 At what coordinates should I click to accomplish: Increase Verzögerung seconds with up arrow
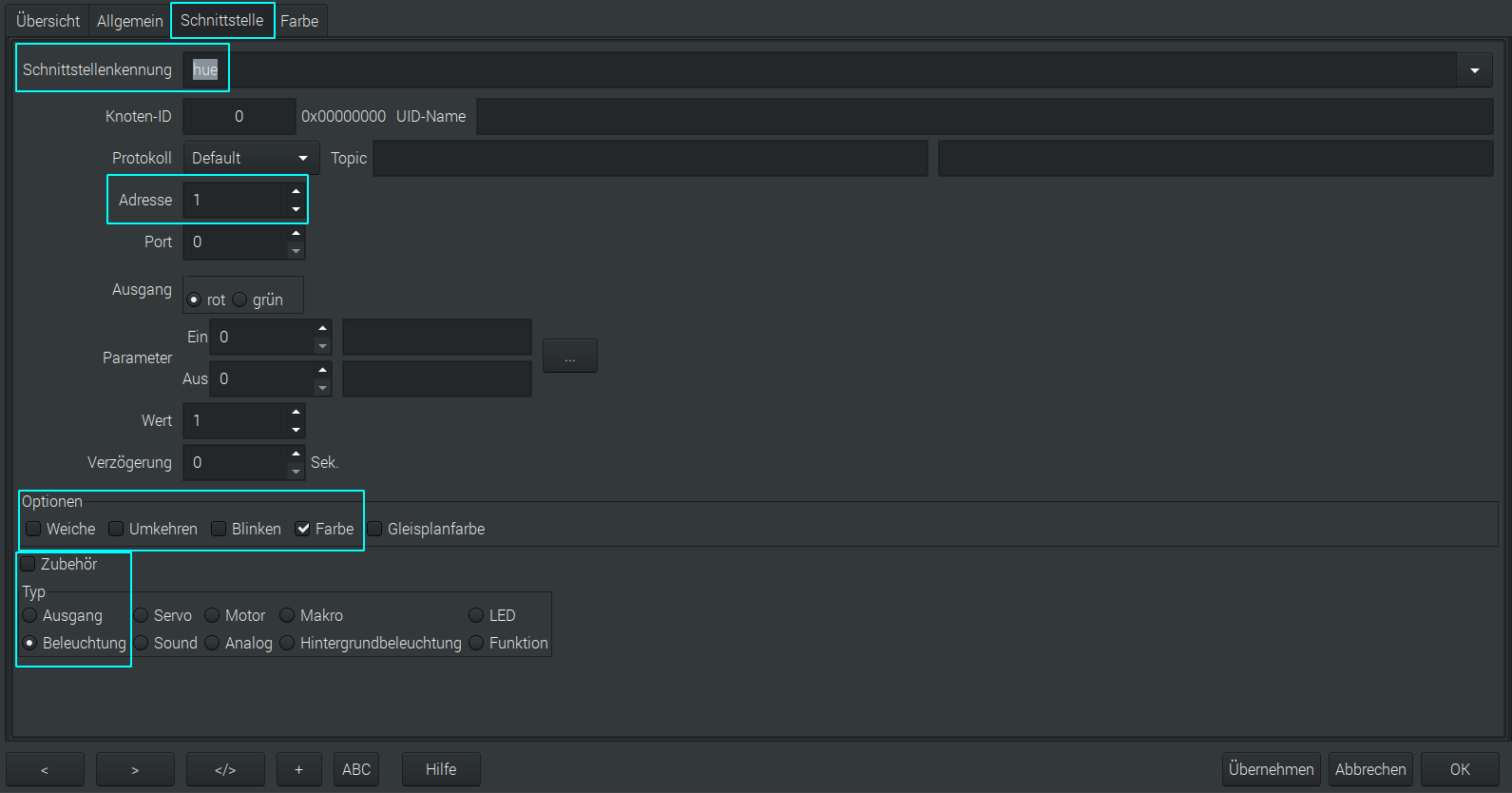(x=296, y=454)
